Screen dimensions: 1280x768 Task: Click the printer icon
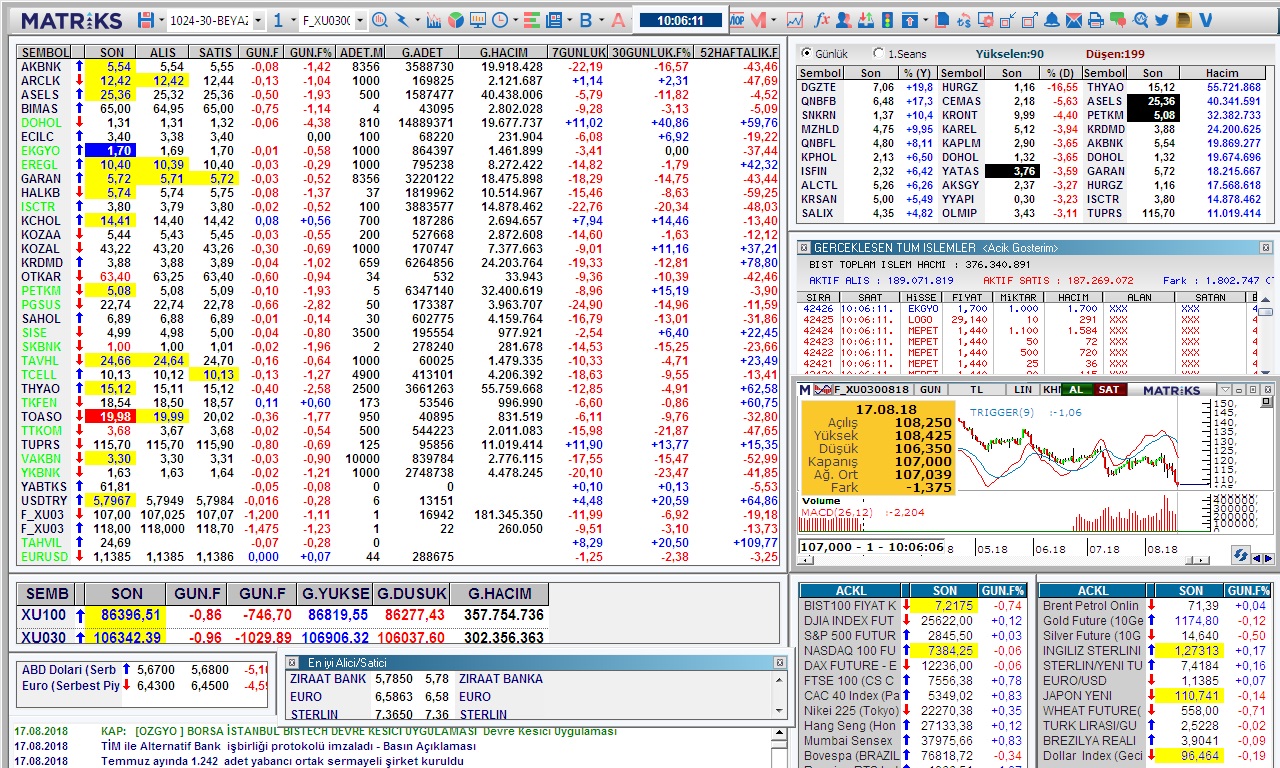pos(1095,20)
